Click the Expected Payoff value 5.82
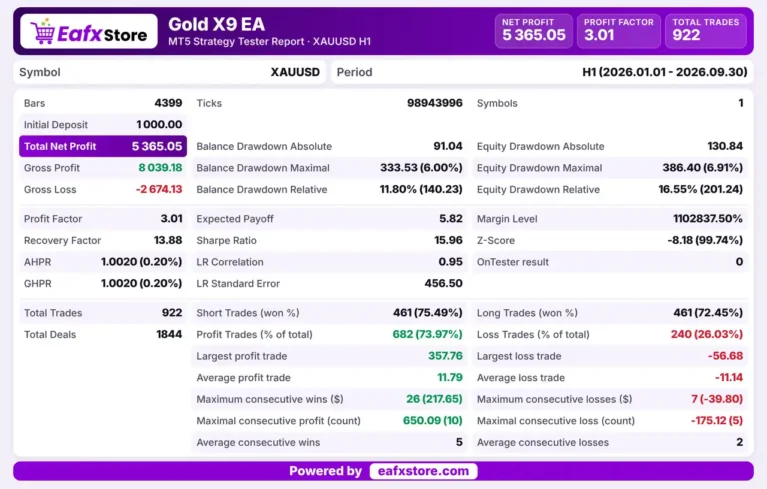The image size is (767, 489). [x=451, y=219]
